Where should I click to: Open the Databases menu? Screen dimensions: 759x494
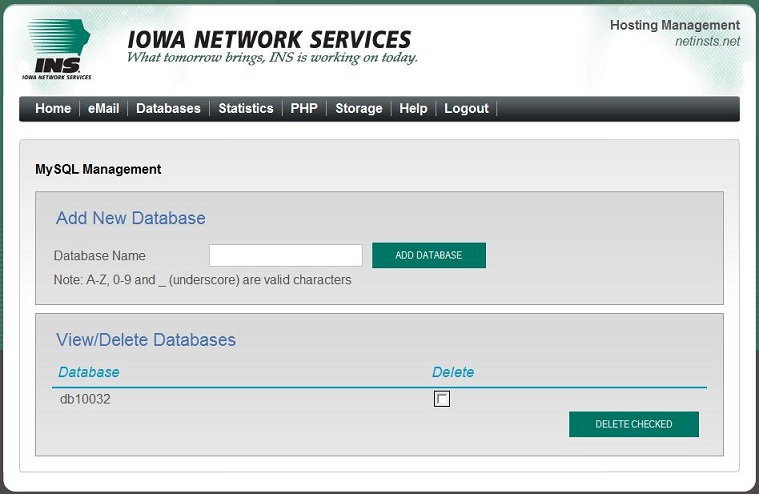coord(168,108)
